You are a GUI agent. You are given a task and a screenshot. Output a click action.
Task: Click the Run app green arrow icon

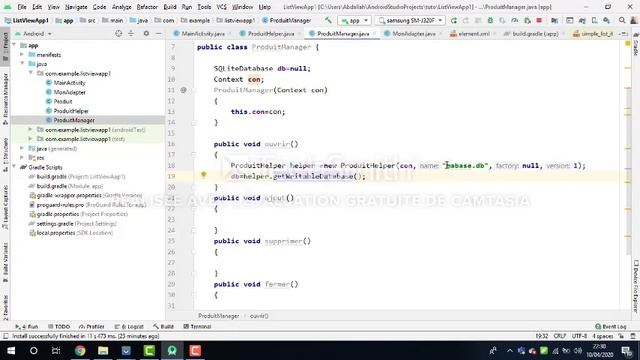click(x=453, y=20)
